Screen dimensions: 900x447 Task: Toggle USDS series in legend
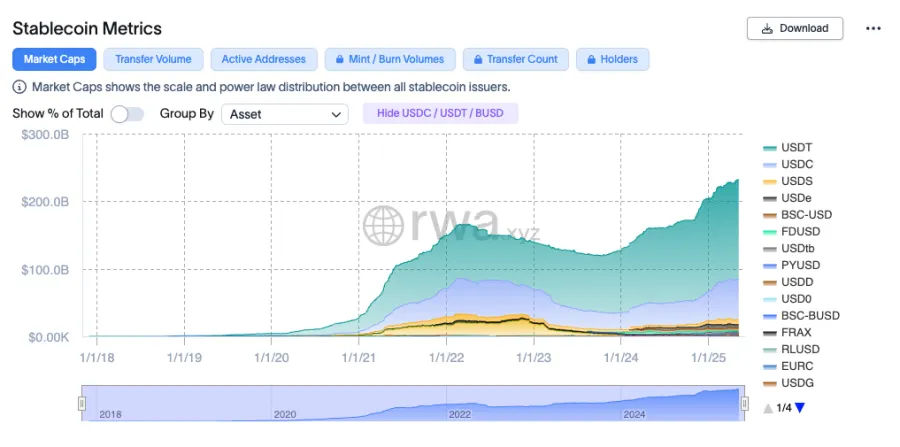(x=788, y=181)
